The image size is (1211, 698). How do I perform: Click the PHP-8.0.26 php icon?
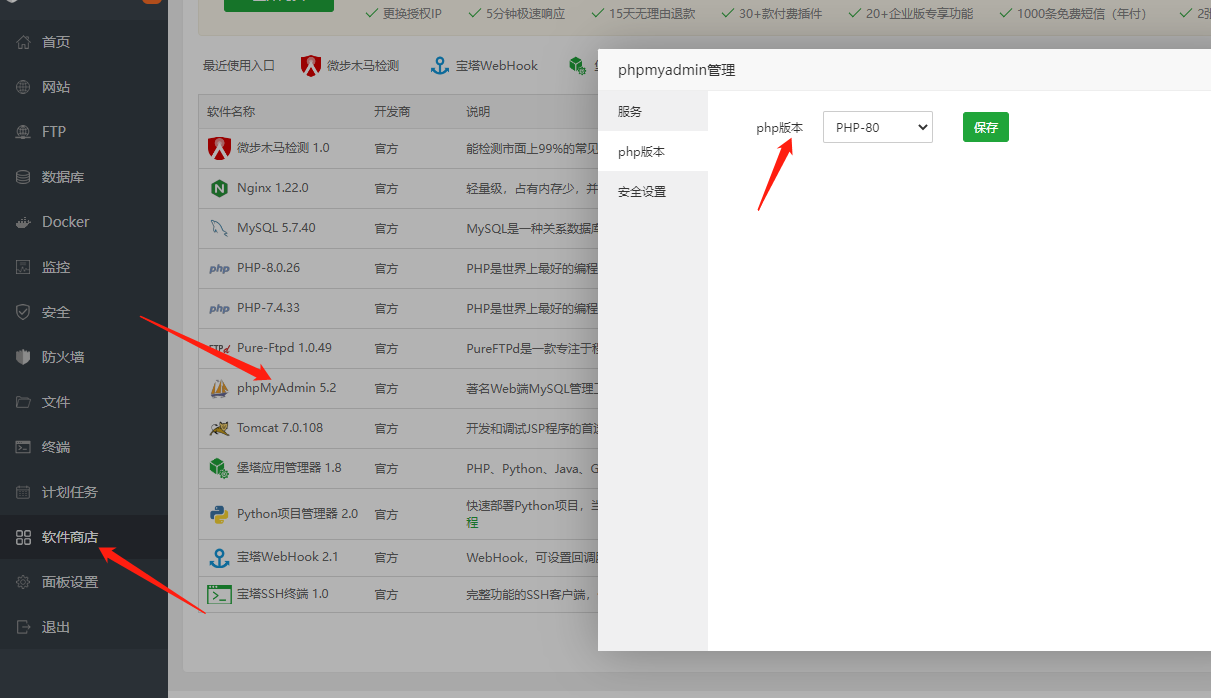click(219, 268)
